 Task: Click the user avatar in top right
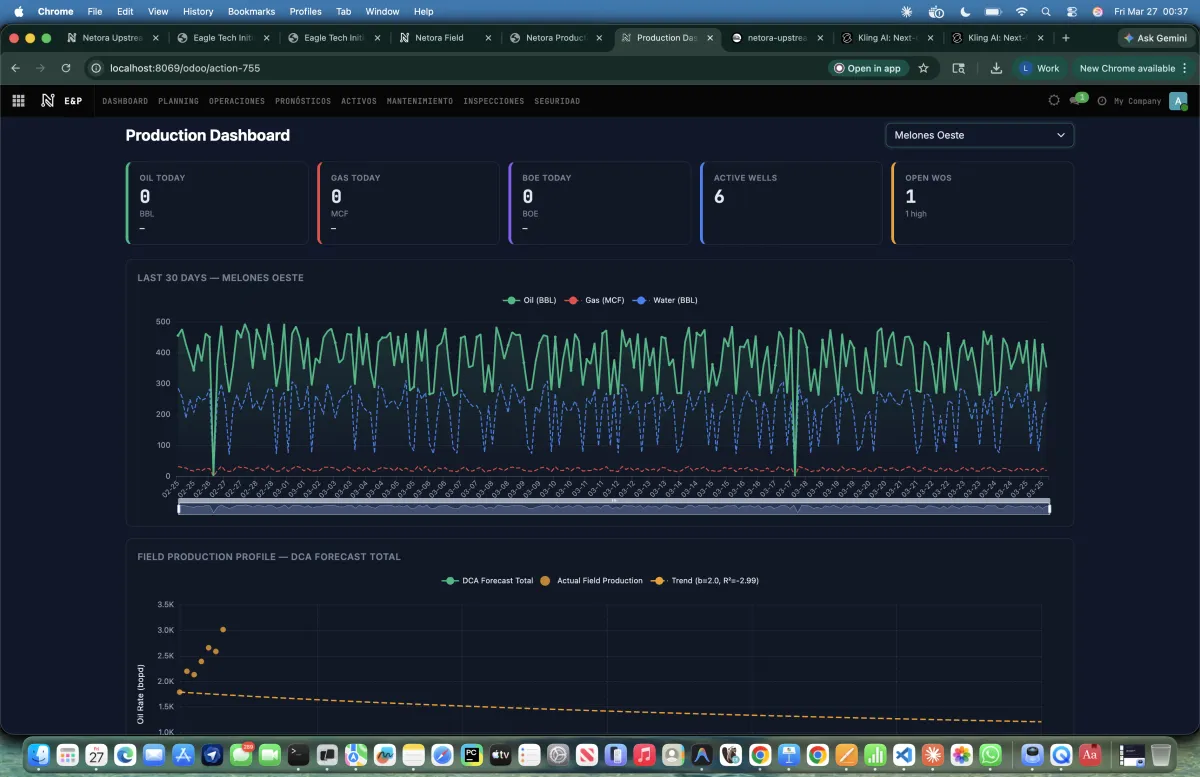click(x=1176, y=101)
